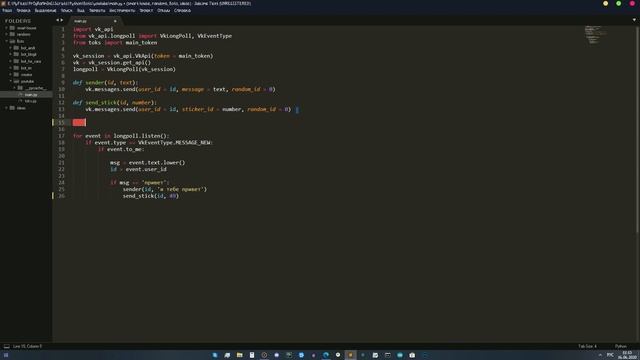Click the __pycache__ folder icon
Image resolution: width=640 pixels, height=360 pixels.
pos(20,88)
